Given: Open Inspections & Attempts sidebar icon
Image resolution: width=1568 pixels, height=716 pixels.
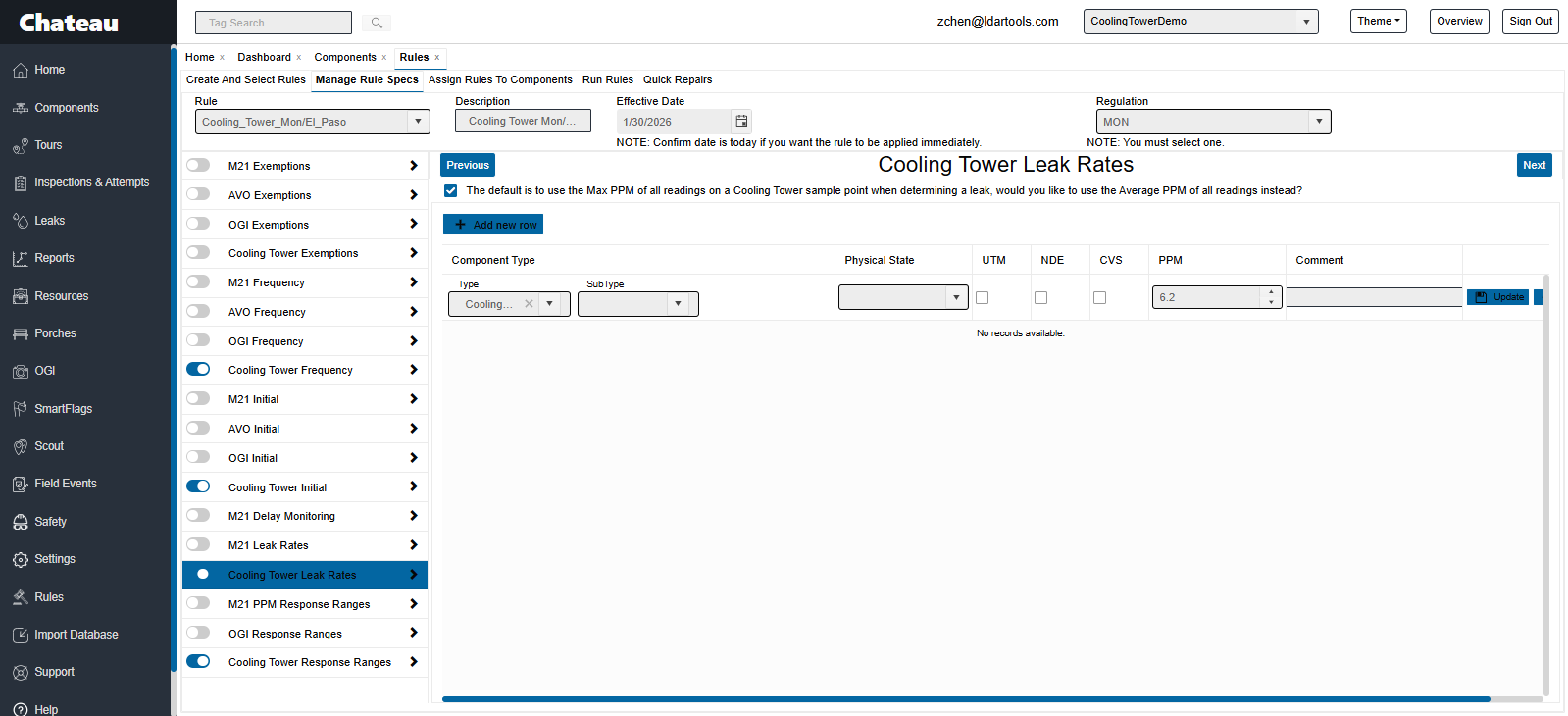Looking at the screenshot, I should click(x=20, y=183).
